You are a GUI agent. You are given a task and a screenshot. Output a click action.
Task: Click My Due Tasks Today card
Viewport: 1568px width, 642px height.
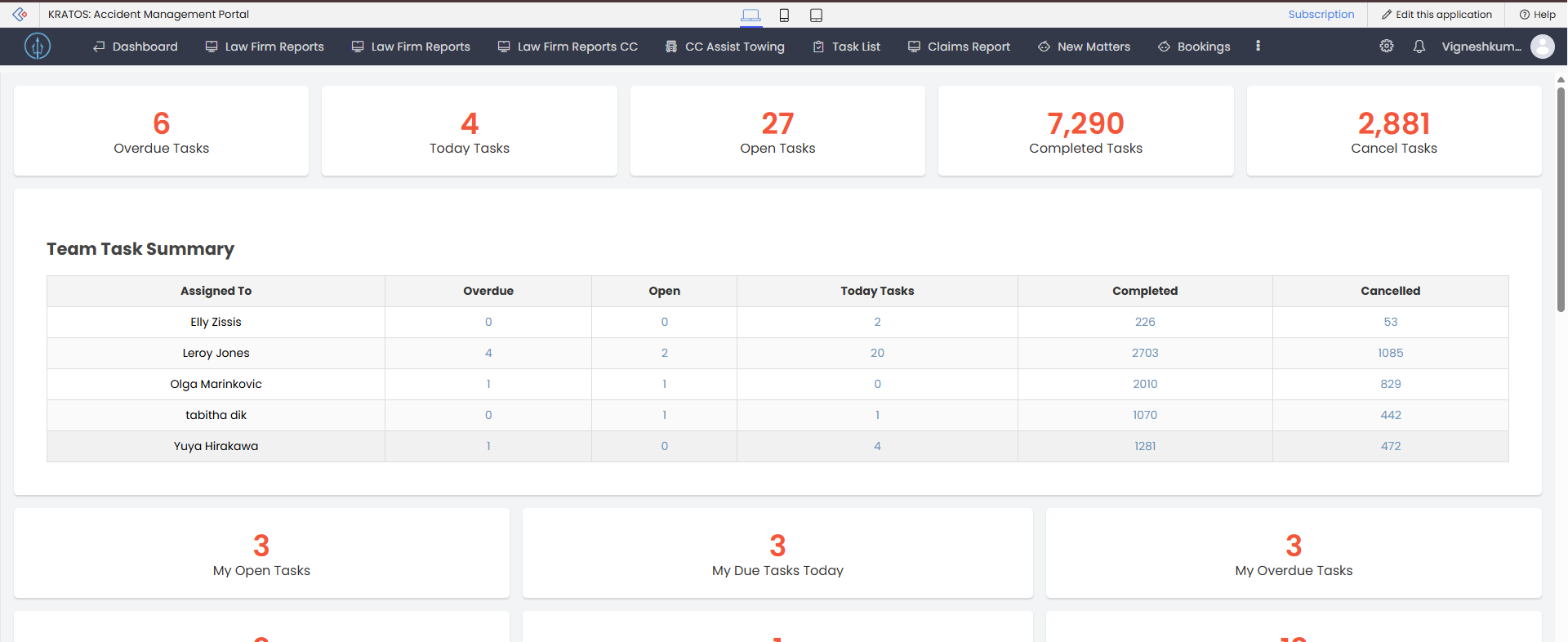[777, 553]
